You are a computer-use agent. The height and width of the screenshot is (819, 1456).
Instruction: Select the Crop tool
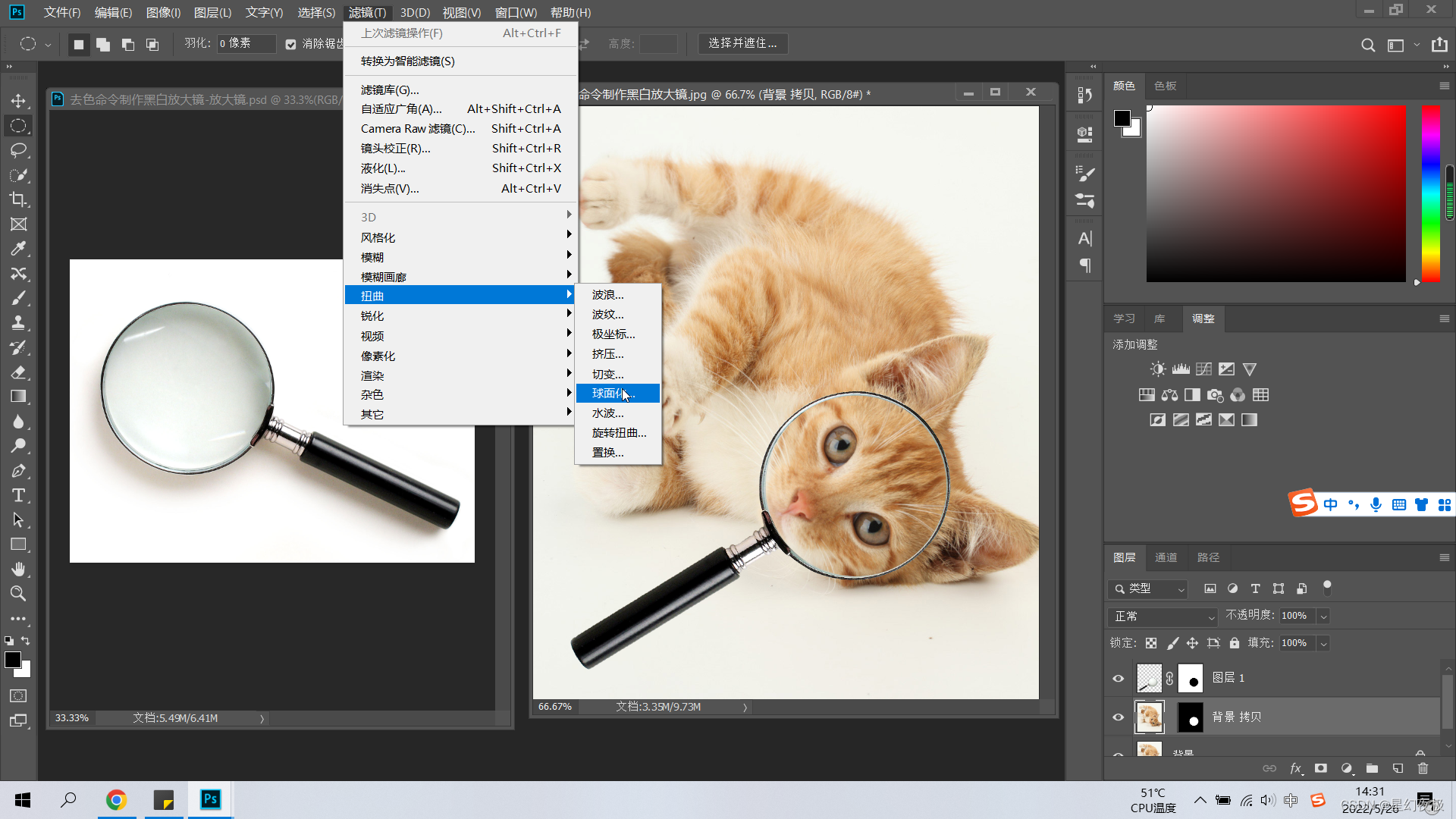(x=18, y=199)
